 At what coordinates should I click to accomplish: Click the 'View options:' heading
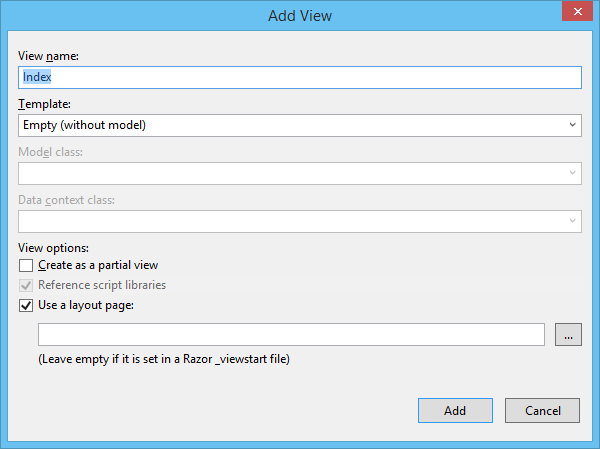53,247
